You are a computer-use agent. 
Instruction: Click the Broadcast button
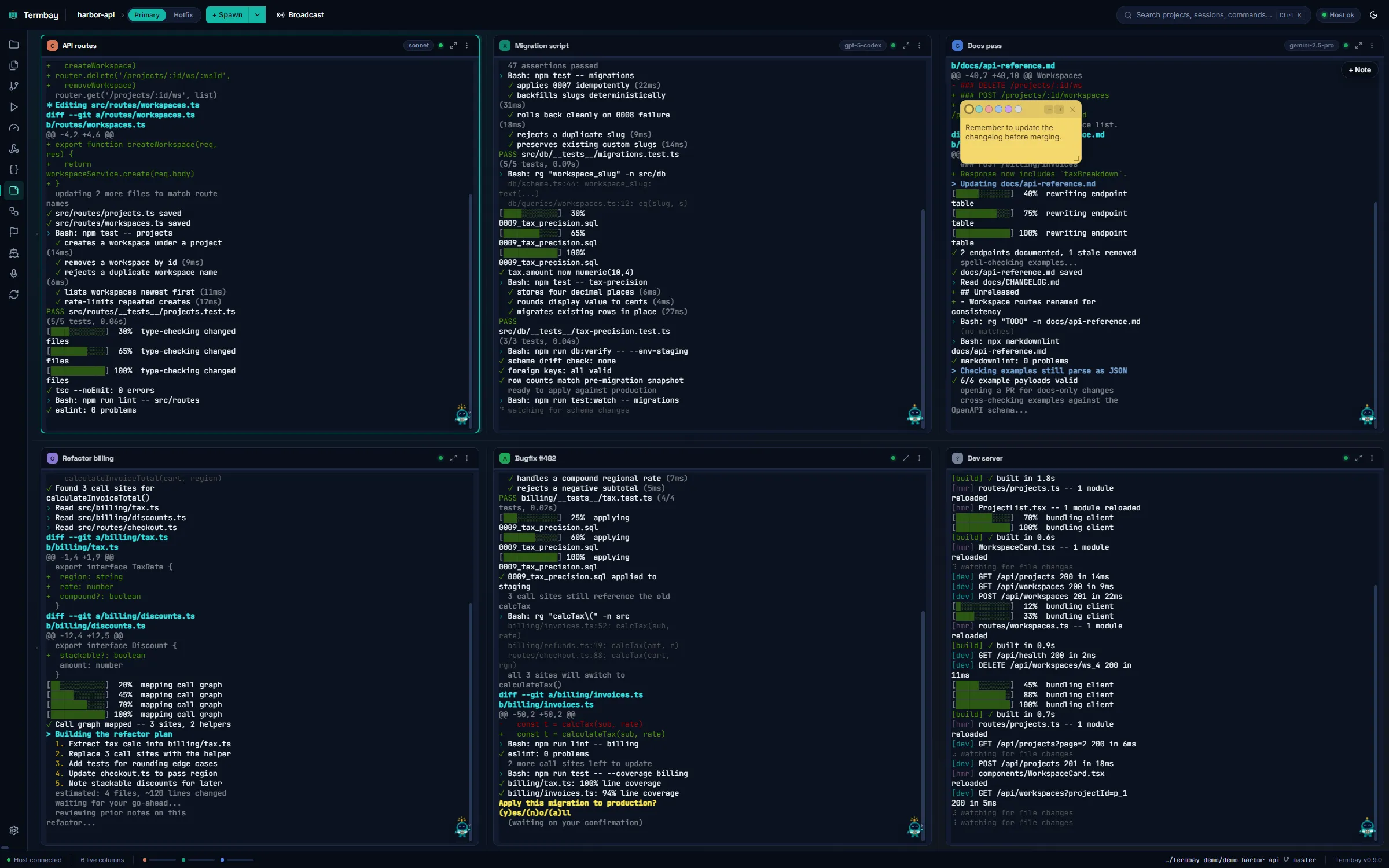tap(300, 15)
